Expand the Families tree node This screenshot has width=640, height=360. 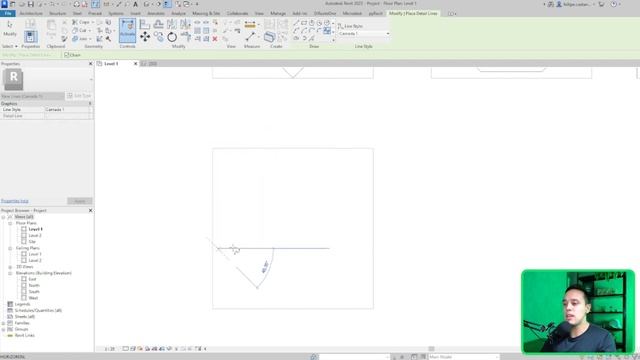[4, 323]
